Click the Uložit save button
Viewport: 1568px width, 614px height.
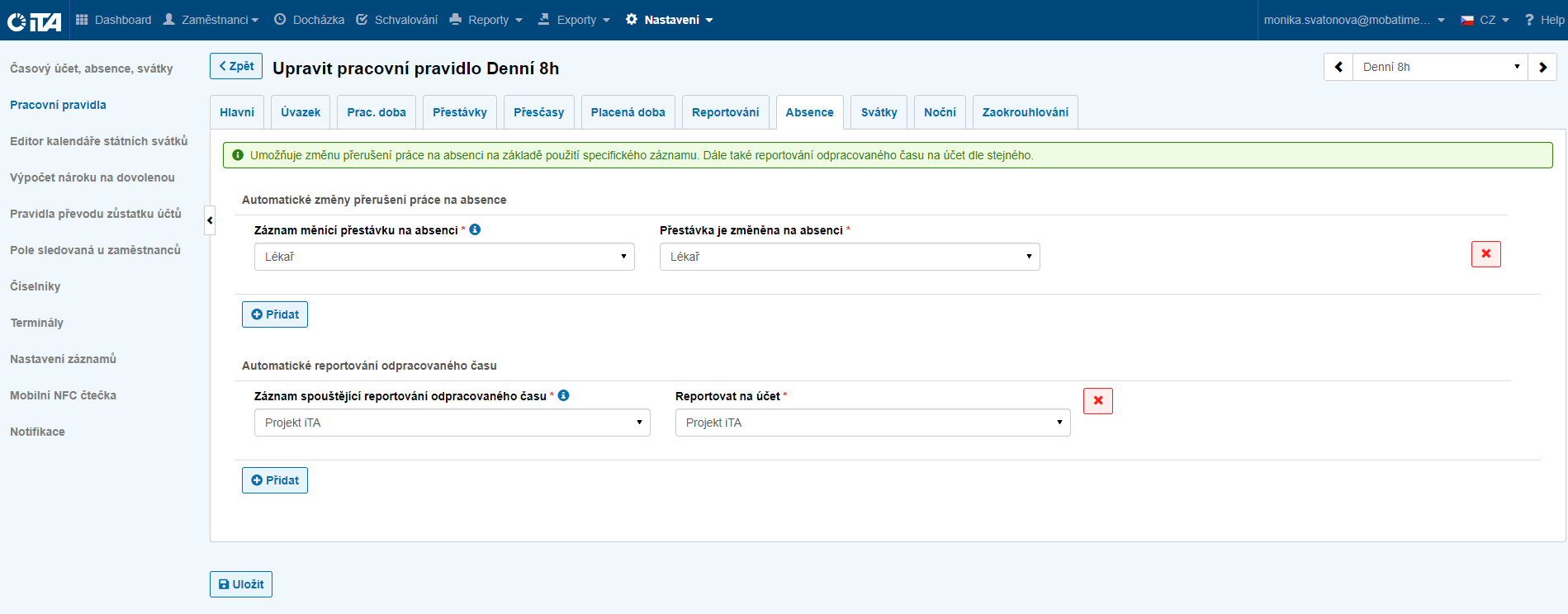tap(241, 584)
